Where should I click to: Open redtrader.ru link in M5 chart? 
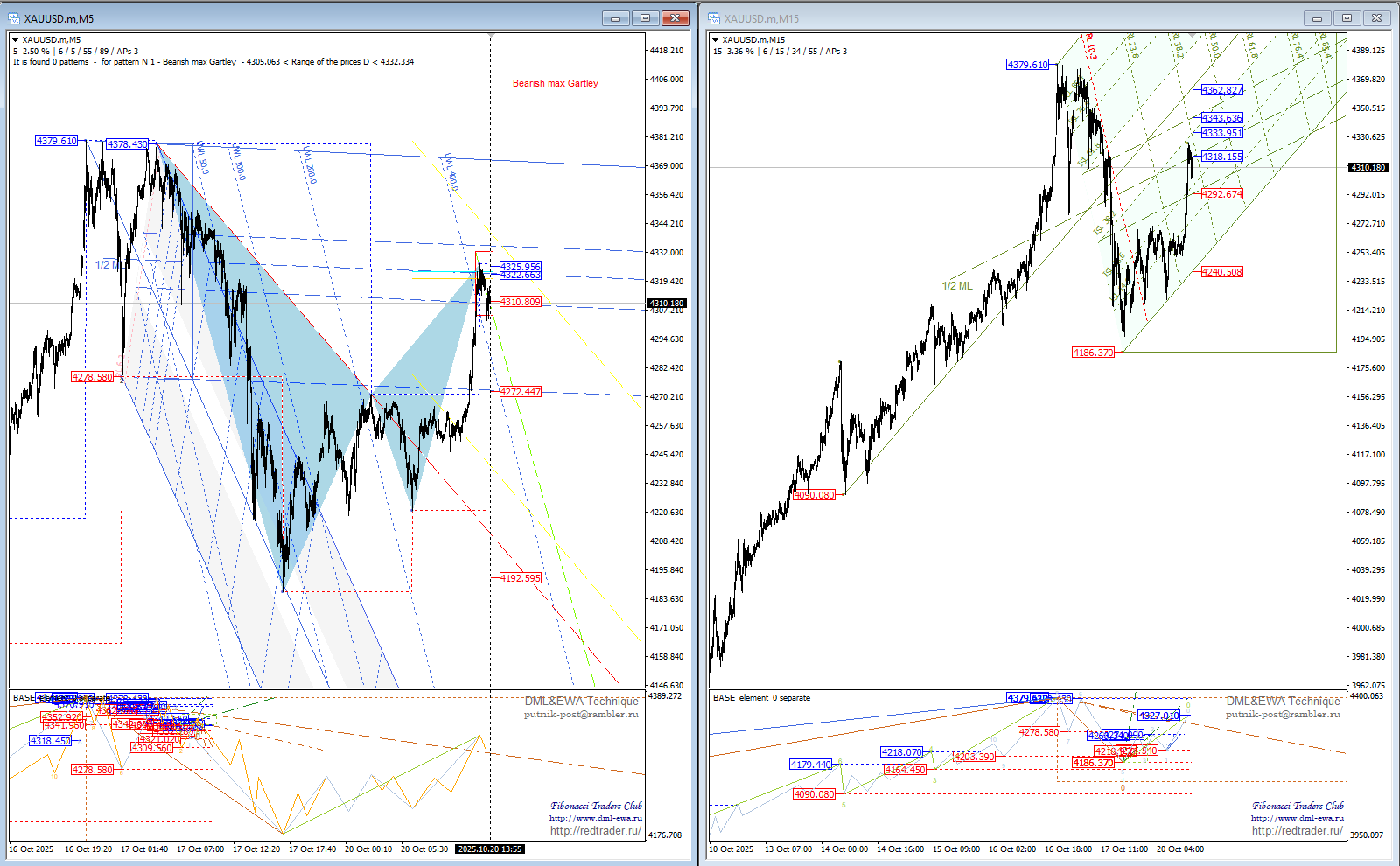[595, 831]
